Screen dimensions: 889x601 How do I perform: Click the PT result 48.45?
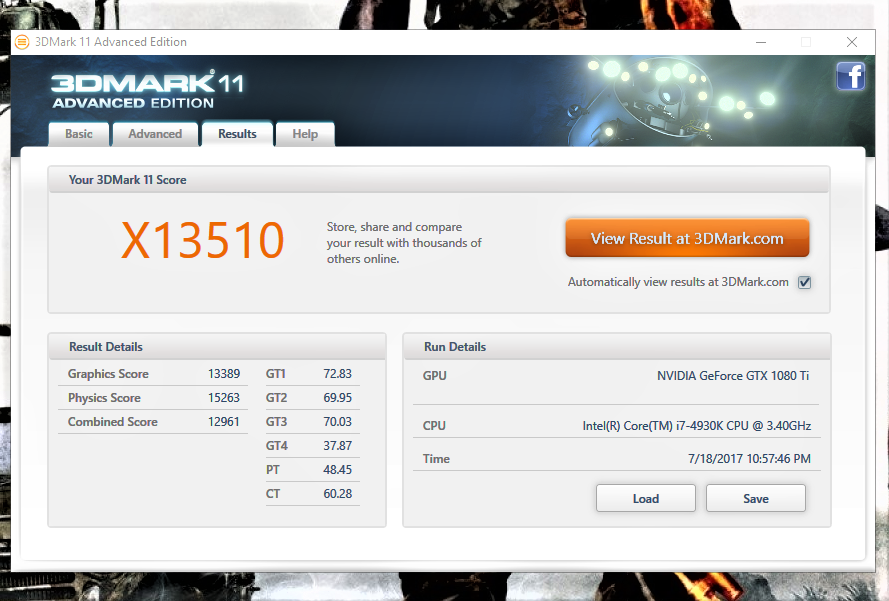tap(337, 470)
